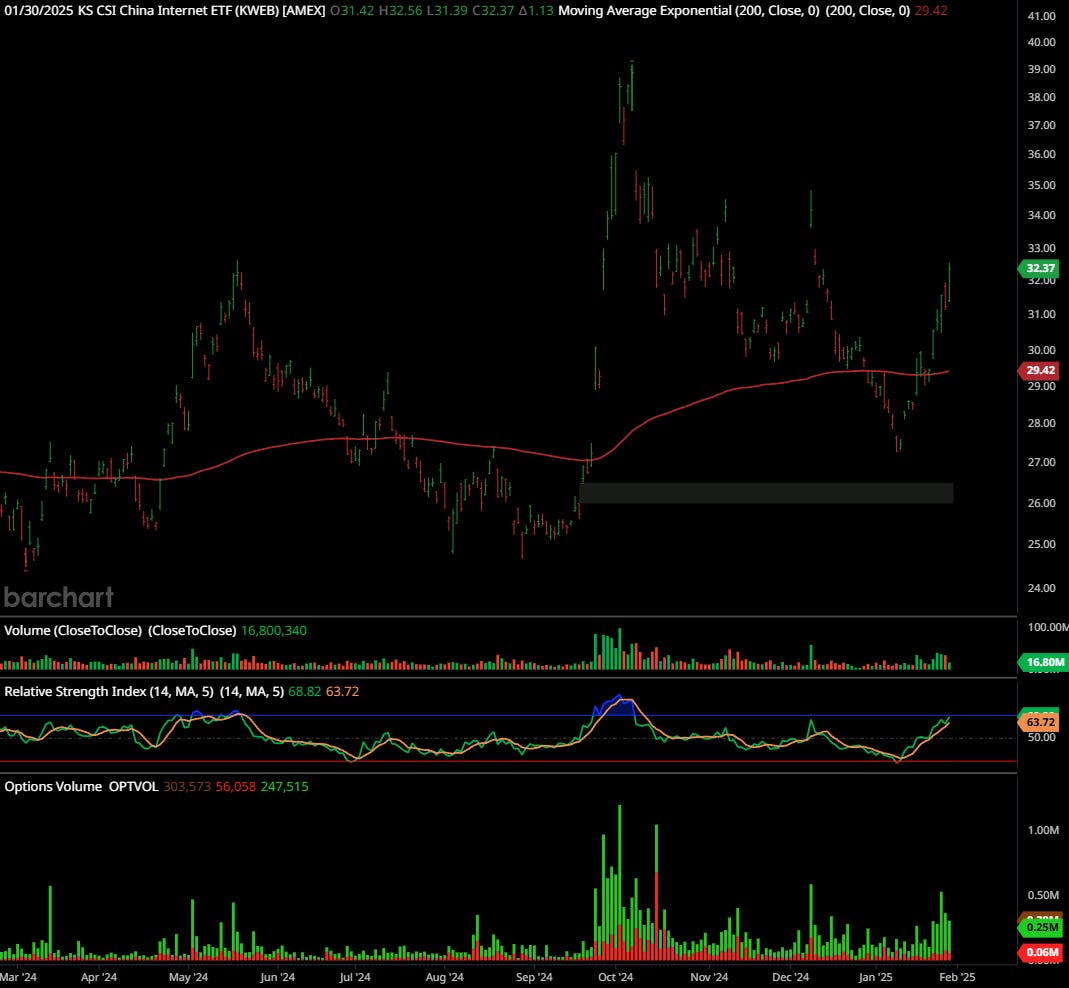
Task: Click the Nov '24 date axis label
Action: tap(709, 976)
